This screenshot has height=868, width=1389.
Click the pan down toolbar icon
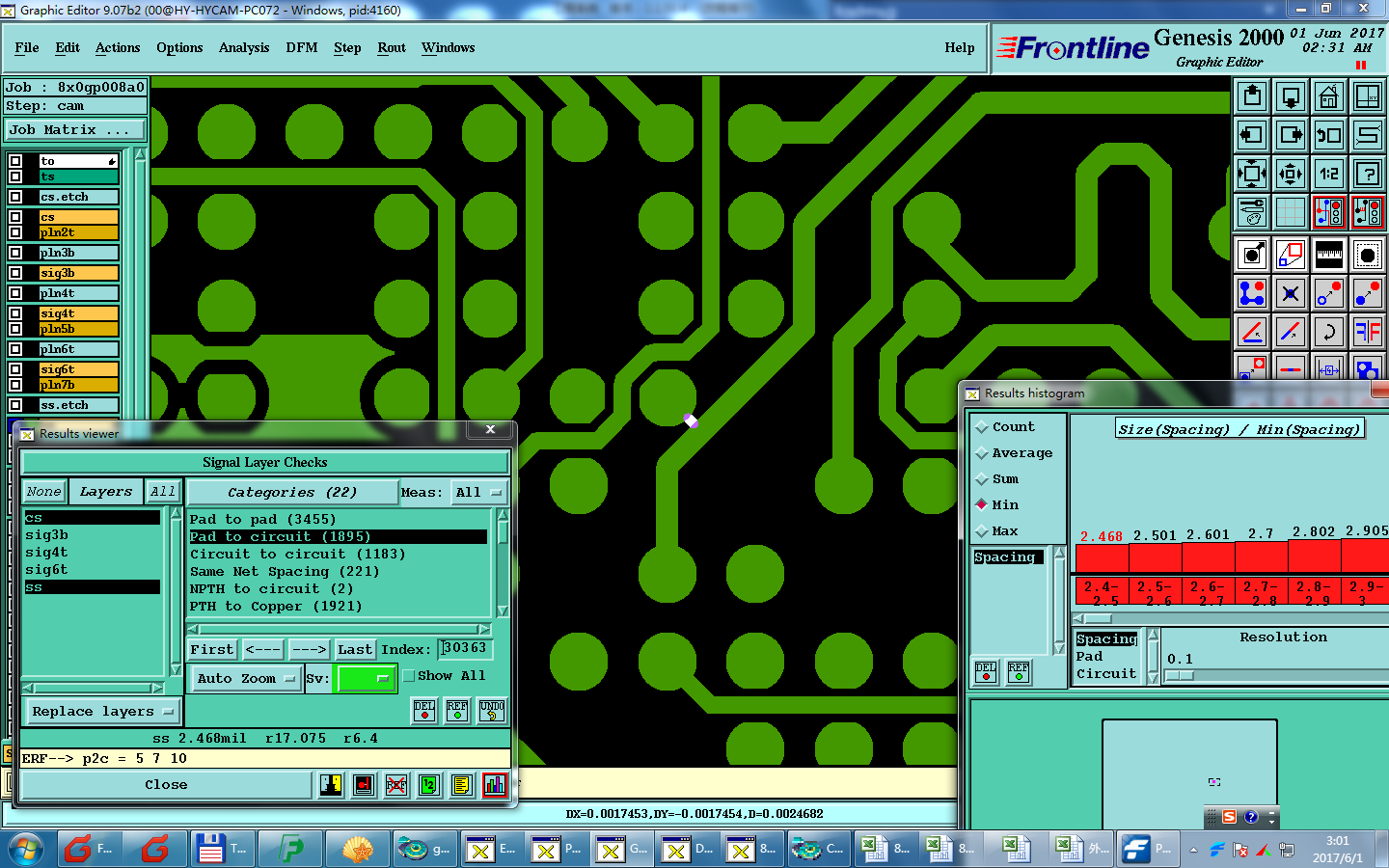[x=1291, y=96]
